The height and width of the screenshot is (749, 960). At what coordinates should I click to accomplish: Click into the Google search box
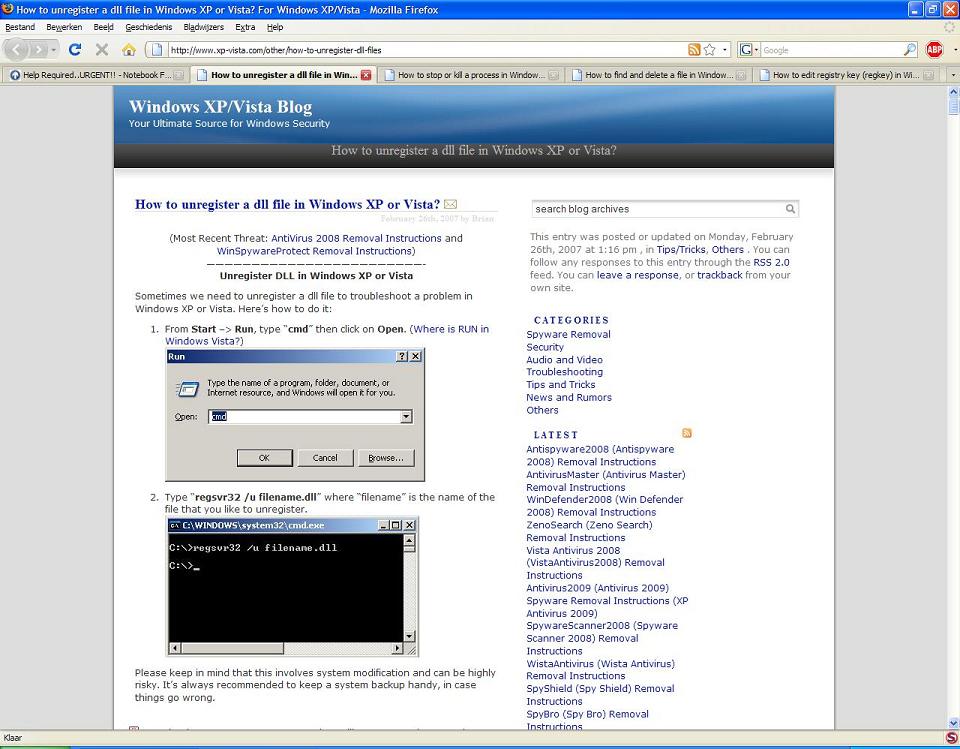831,50
